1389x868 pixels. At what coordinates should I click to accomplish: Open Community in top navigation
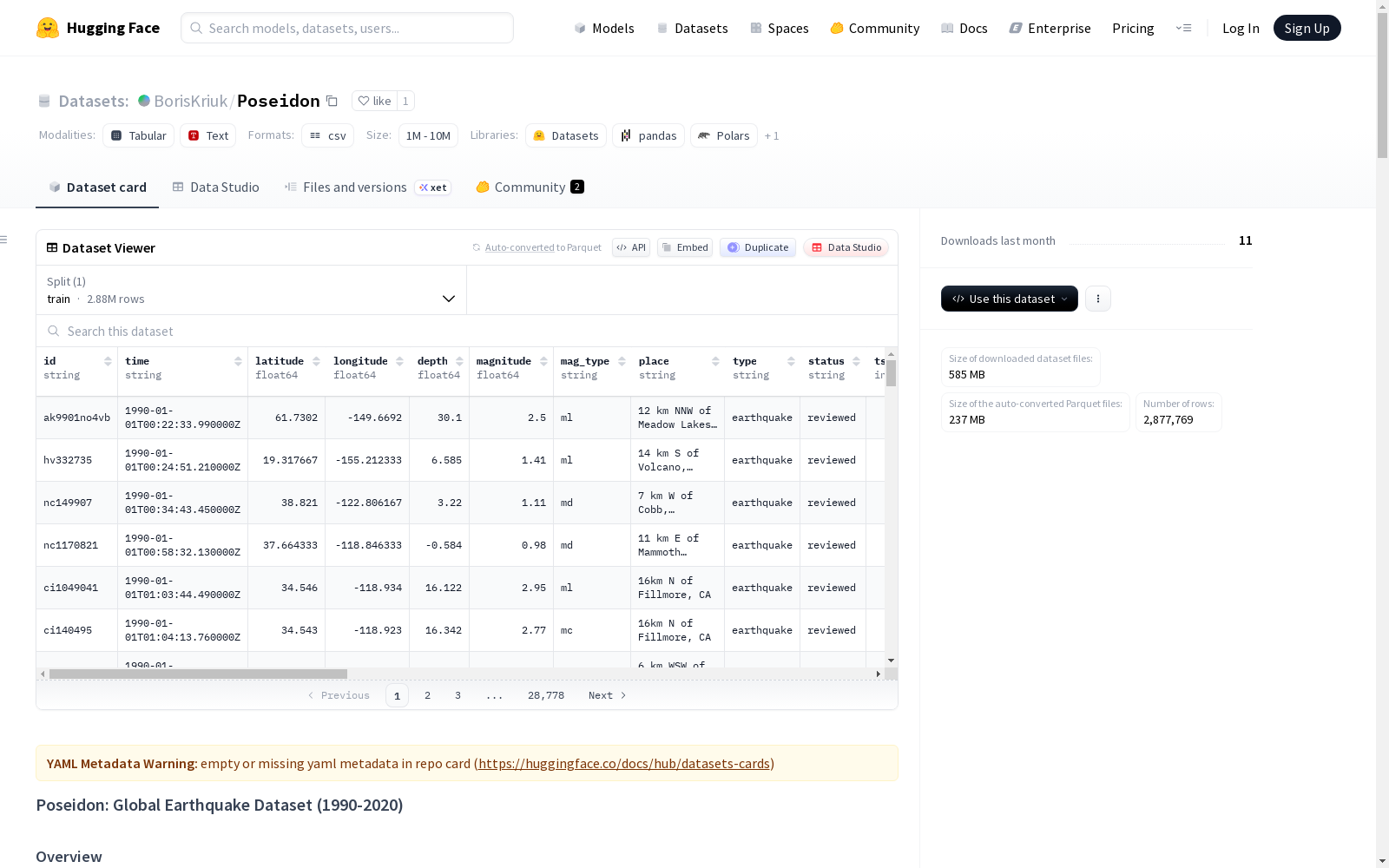pyautogui.click(x=875, y=28)
